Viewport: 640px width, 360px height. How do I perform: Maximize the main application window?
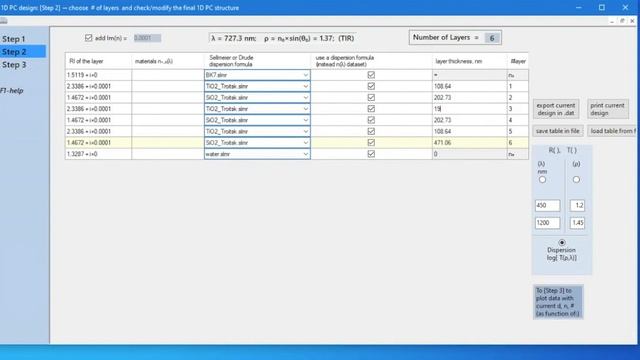[x=602, y=7]
